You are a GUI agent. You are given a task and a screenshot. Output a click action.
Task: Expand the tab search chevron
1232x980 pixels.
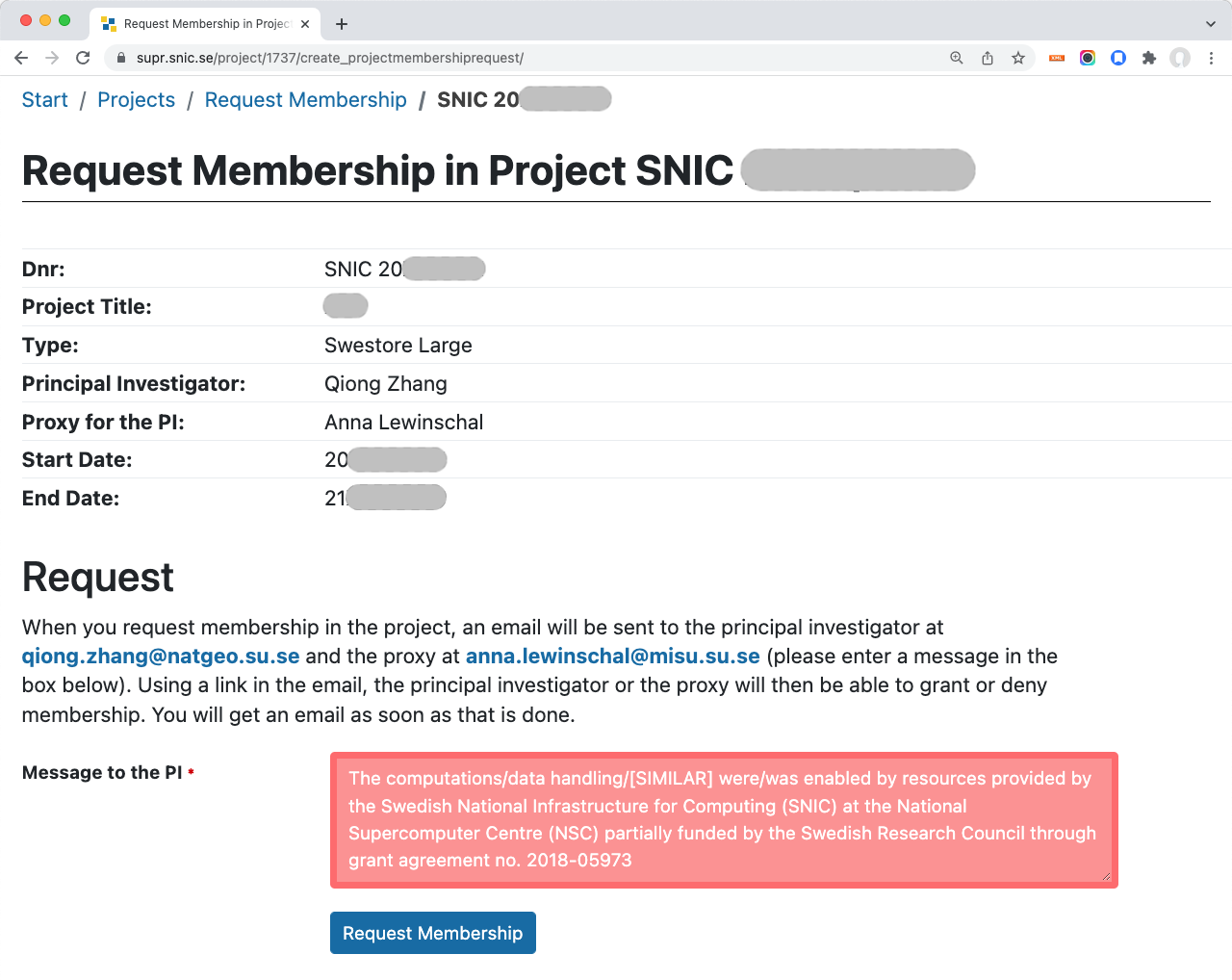click(1211, 24)
